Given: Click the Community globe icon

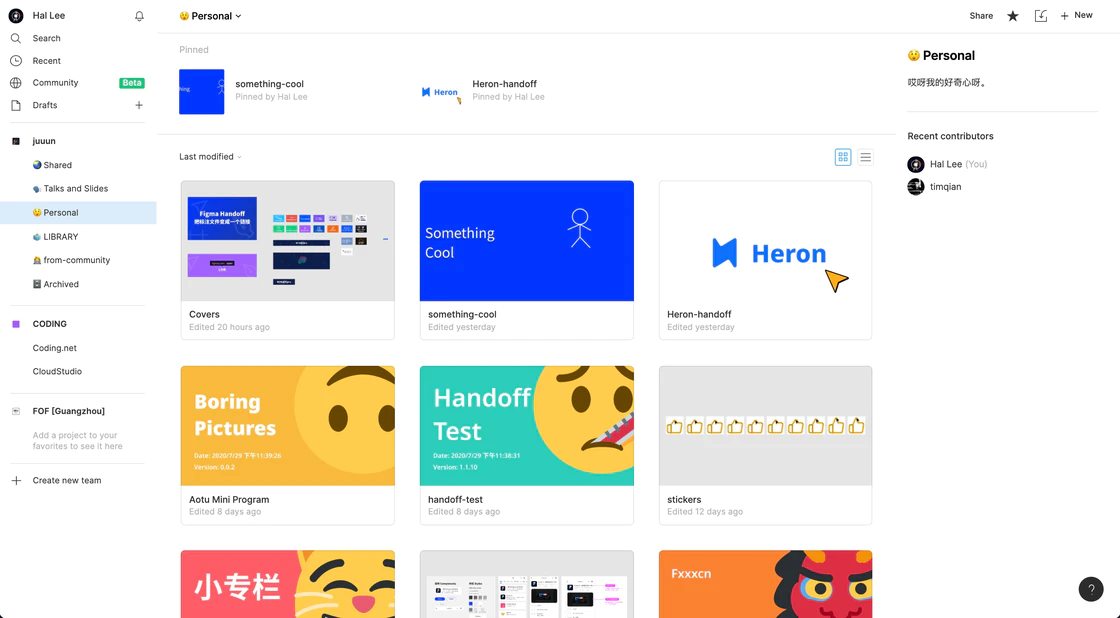Looking at the screenshot, I should click(x=16, y=83).
